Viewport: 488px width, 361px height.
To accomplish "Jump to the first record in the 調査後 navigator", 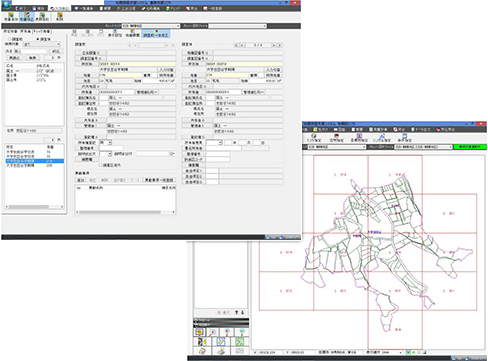I will click(237, 45).
